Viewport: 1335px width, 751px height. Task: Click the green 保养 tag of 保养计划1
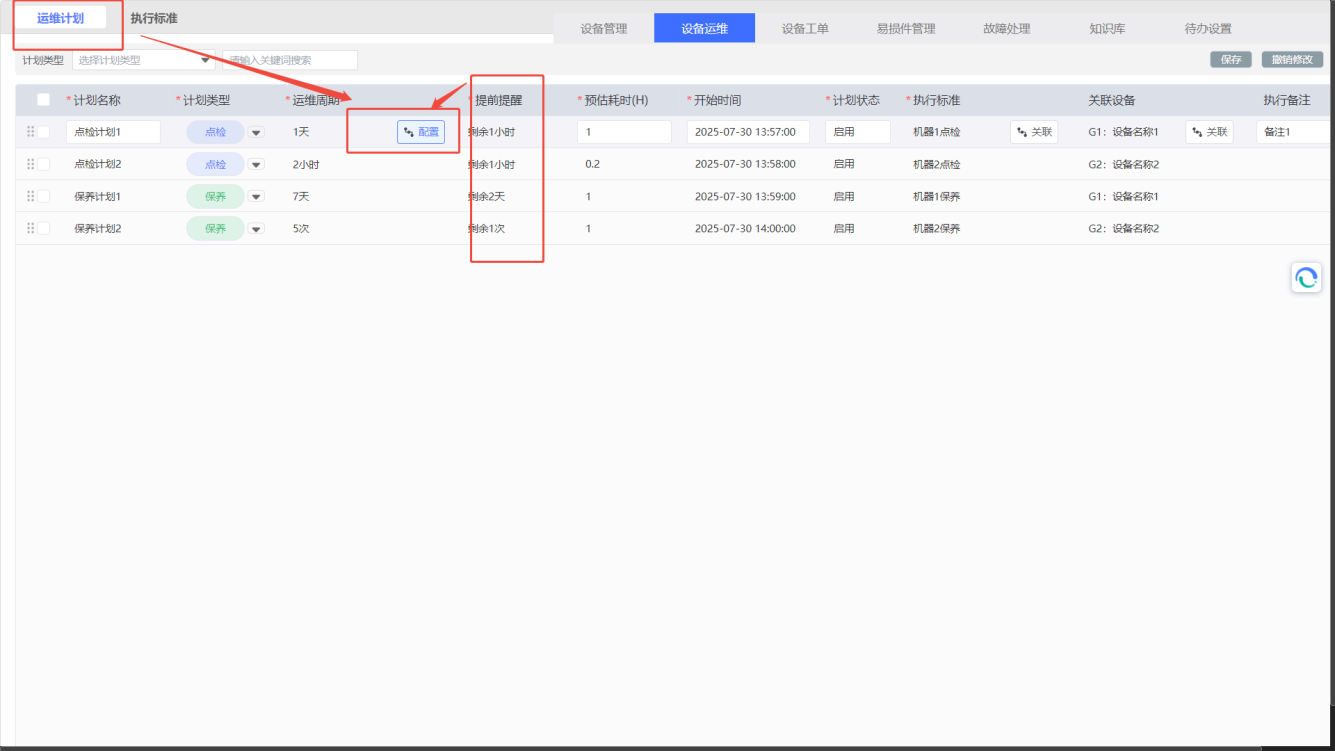[215, 197]
